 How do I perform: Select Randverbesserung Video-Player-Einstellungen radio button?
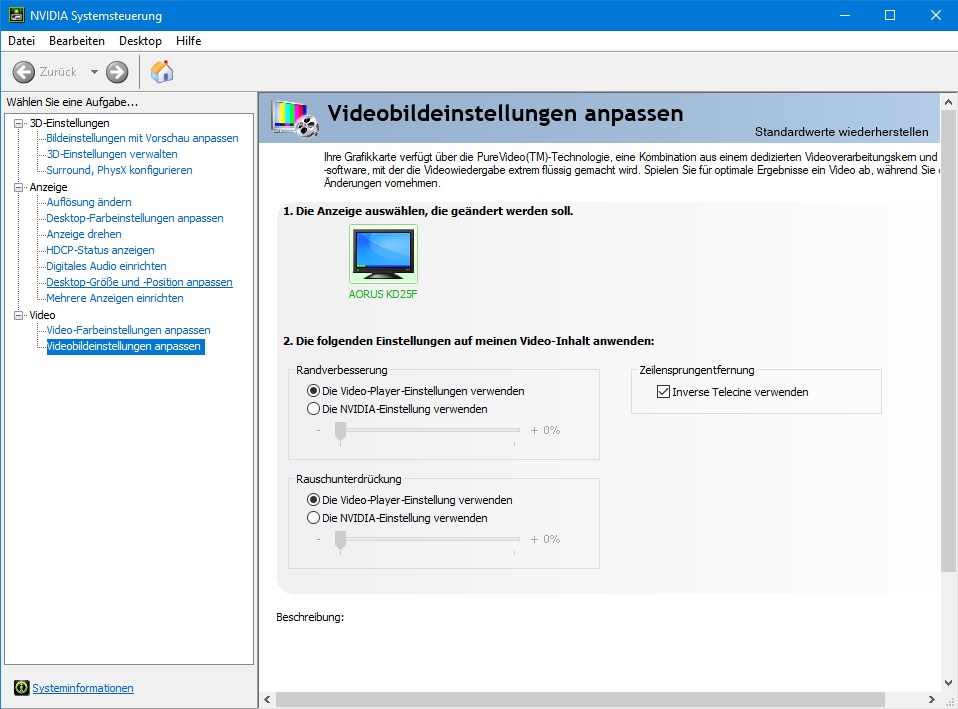click(x=313, y=391)
